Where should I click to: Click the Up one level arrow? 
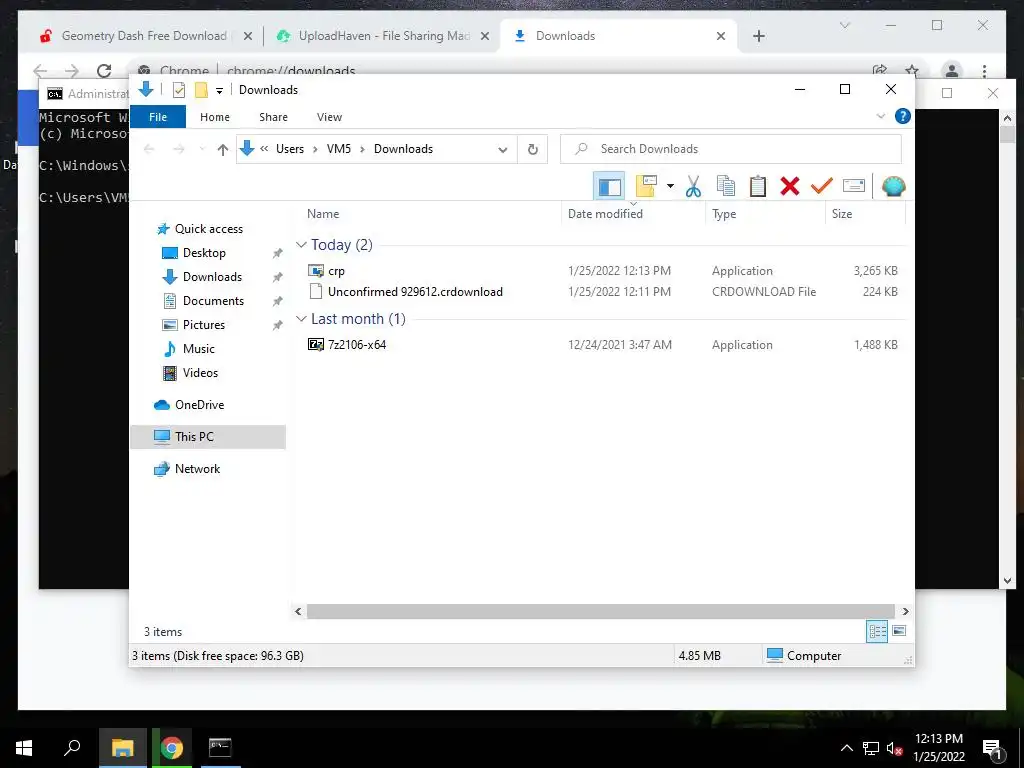223,150
